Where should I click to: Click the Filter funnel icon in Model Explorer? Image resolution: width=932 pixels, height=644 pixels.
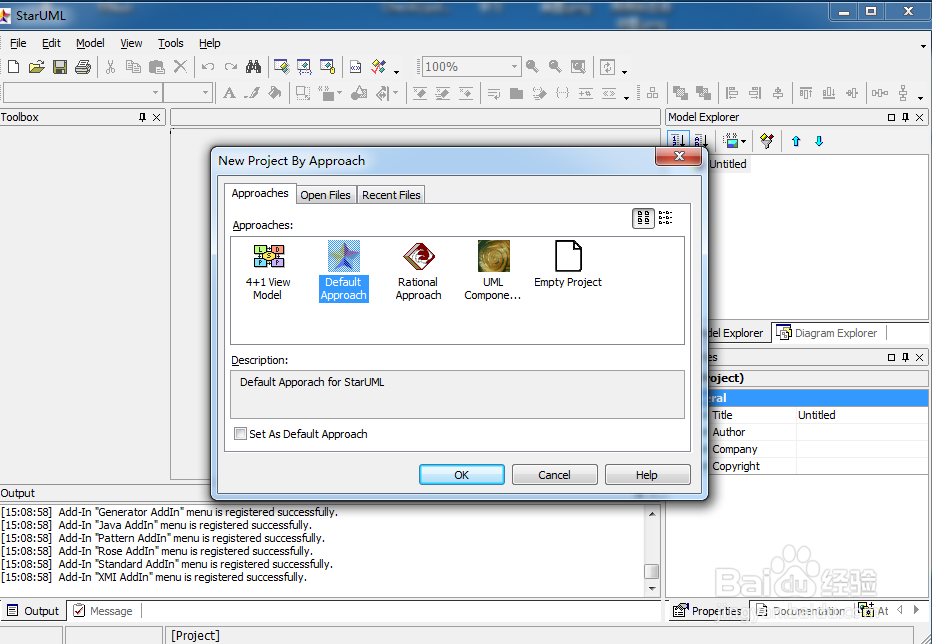click(x=767, y=141)
